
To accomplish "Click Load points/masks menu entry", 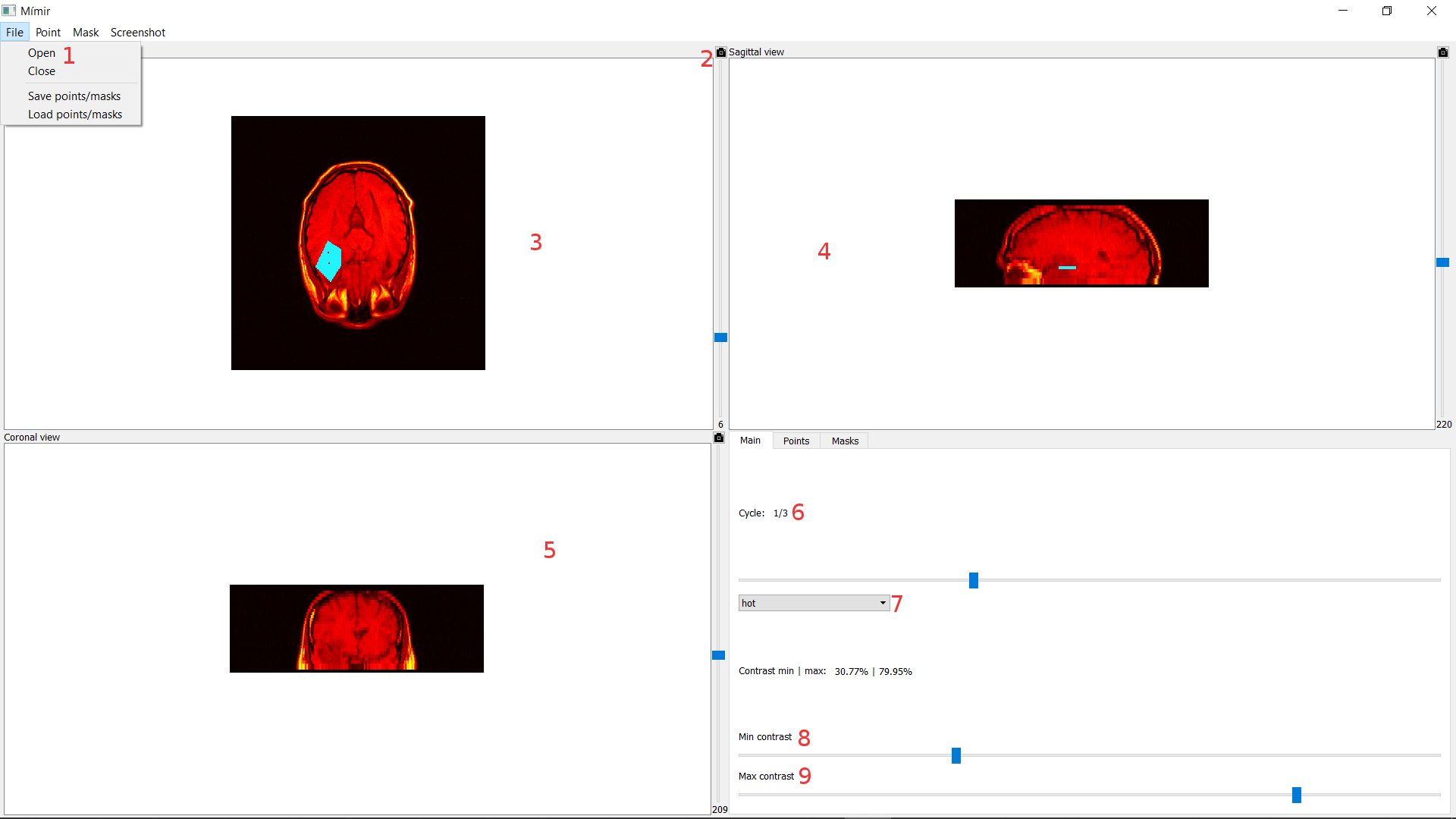I will click(x=75, y=115).
